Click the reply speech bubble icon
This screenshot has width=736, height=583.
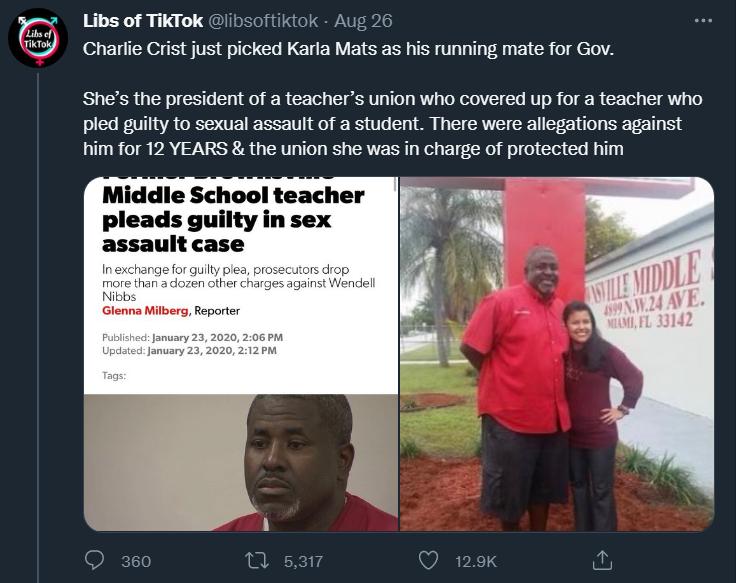[94, 560]
